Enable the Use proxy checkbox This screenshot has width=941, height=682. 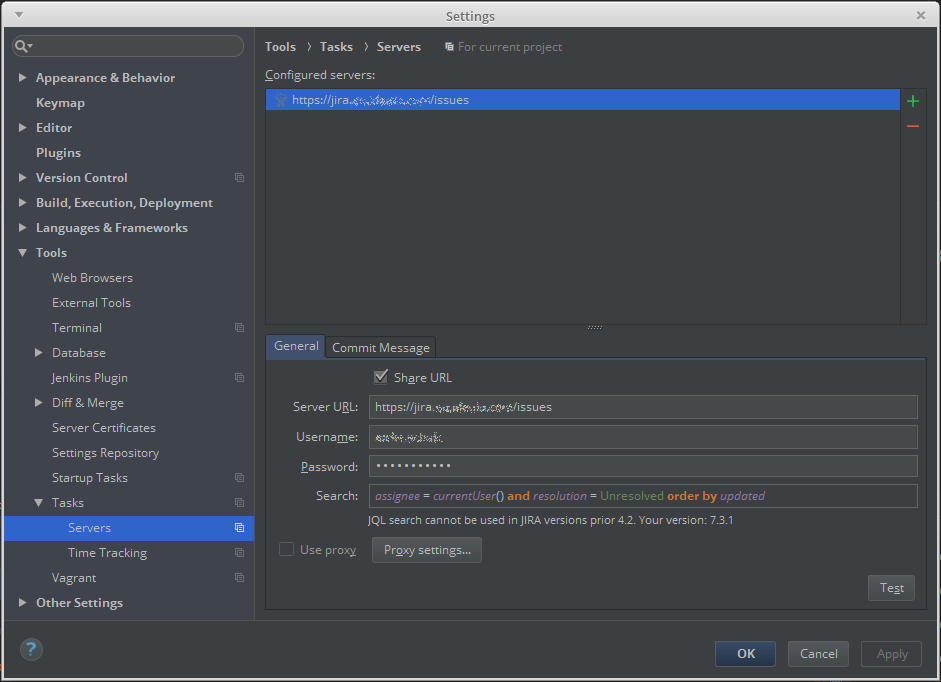click(x=287, y=549)
